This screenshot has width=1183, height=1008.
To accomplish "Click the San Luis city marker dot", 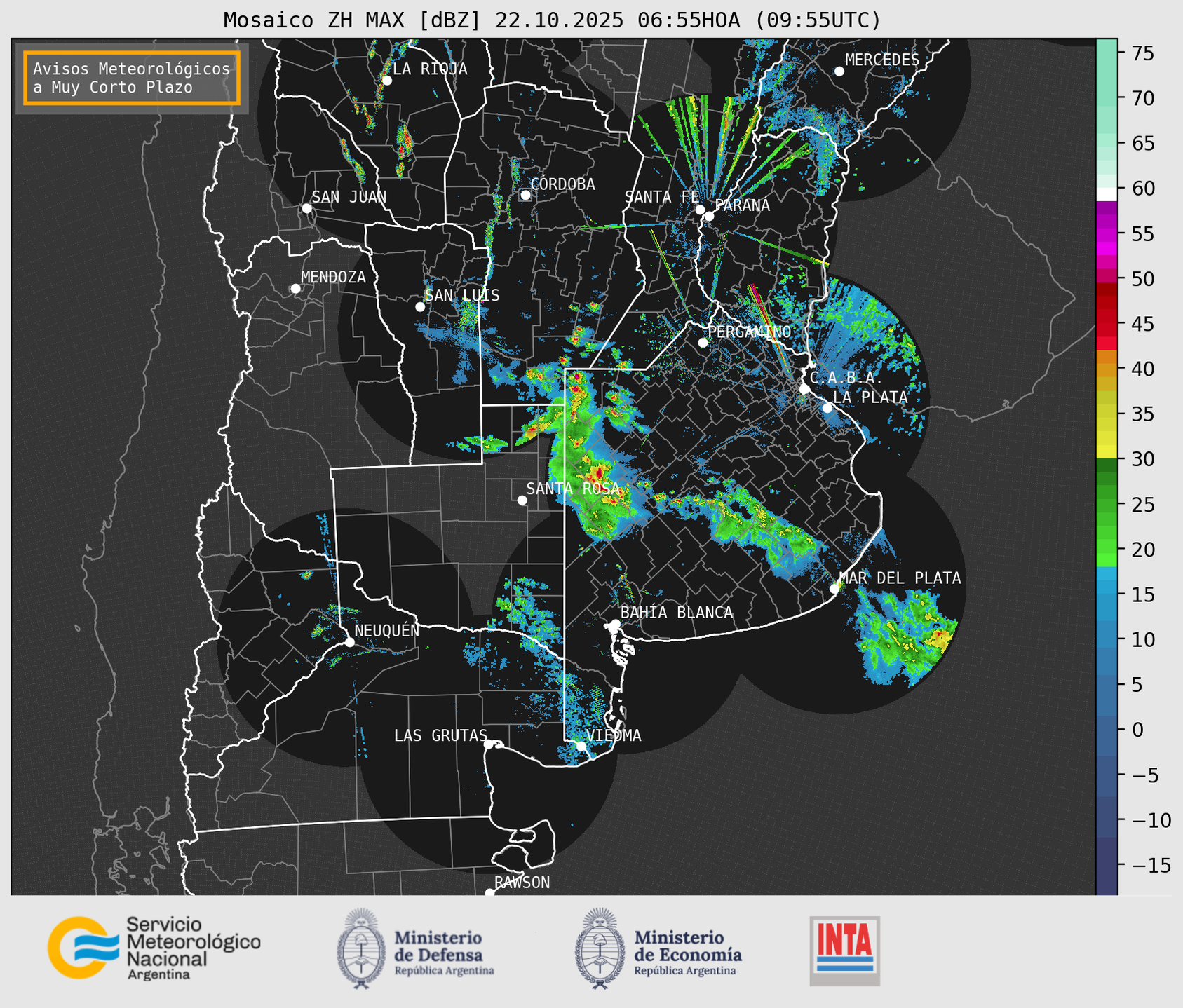I will pos(420,306).
